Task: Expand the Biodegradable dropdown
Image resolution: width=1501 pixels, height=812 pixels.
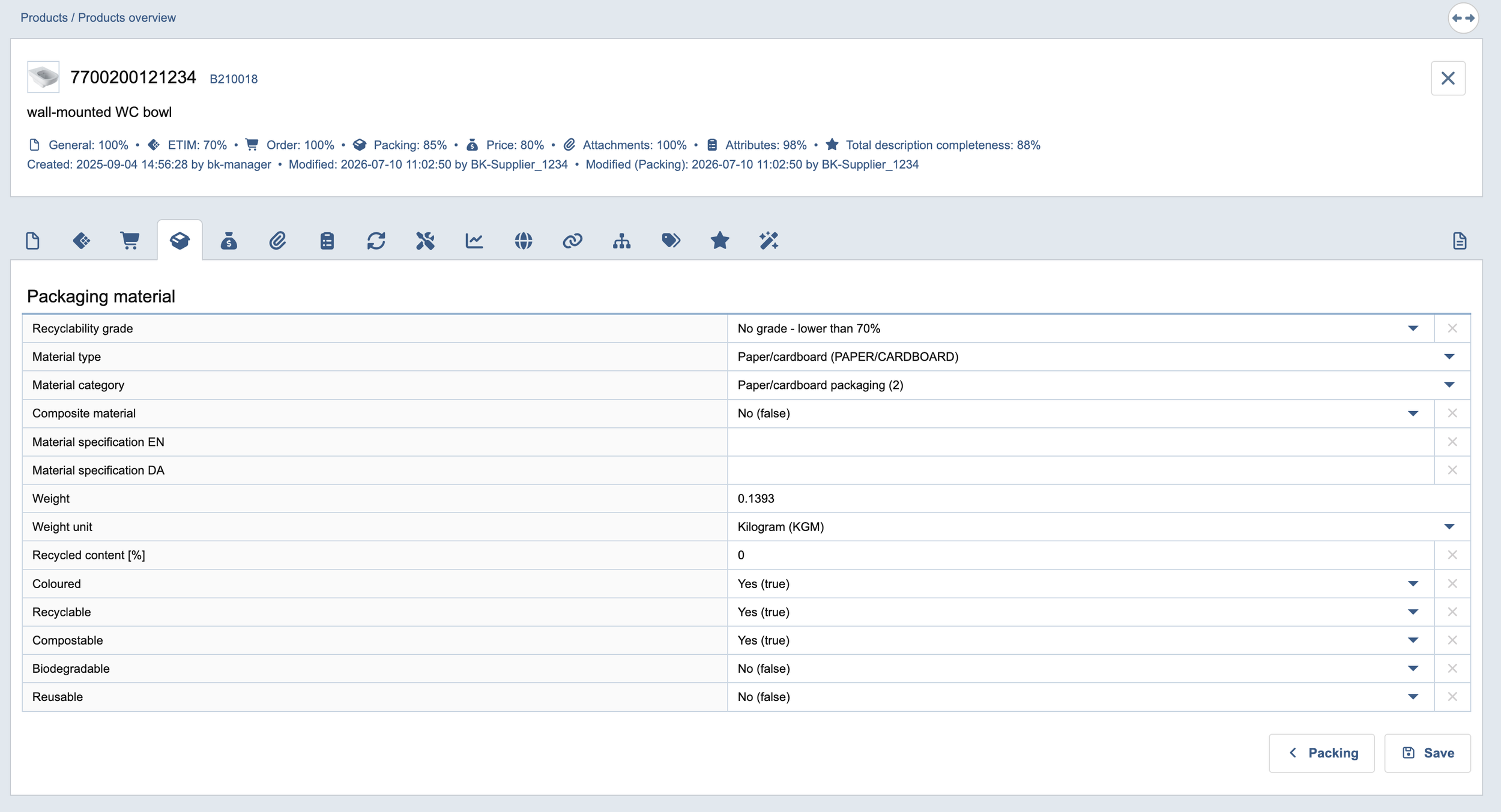Action: 1413,669
